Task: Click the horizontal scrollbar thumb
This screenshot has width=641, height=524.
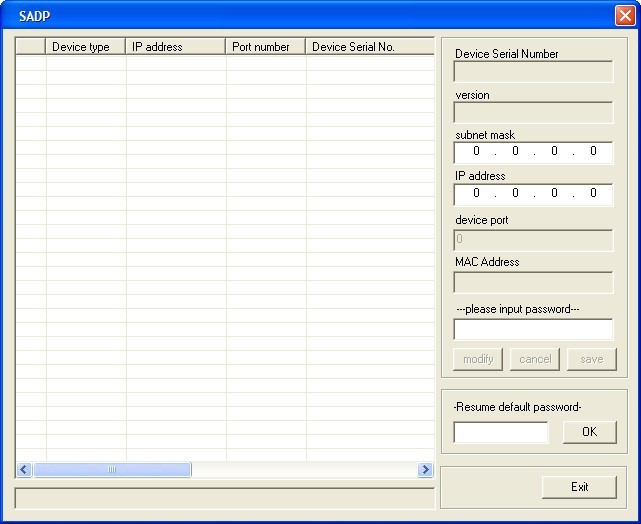Action: (x=112, y=470)
